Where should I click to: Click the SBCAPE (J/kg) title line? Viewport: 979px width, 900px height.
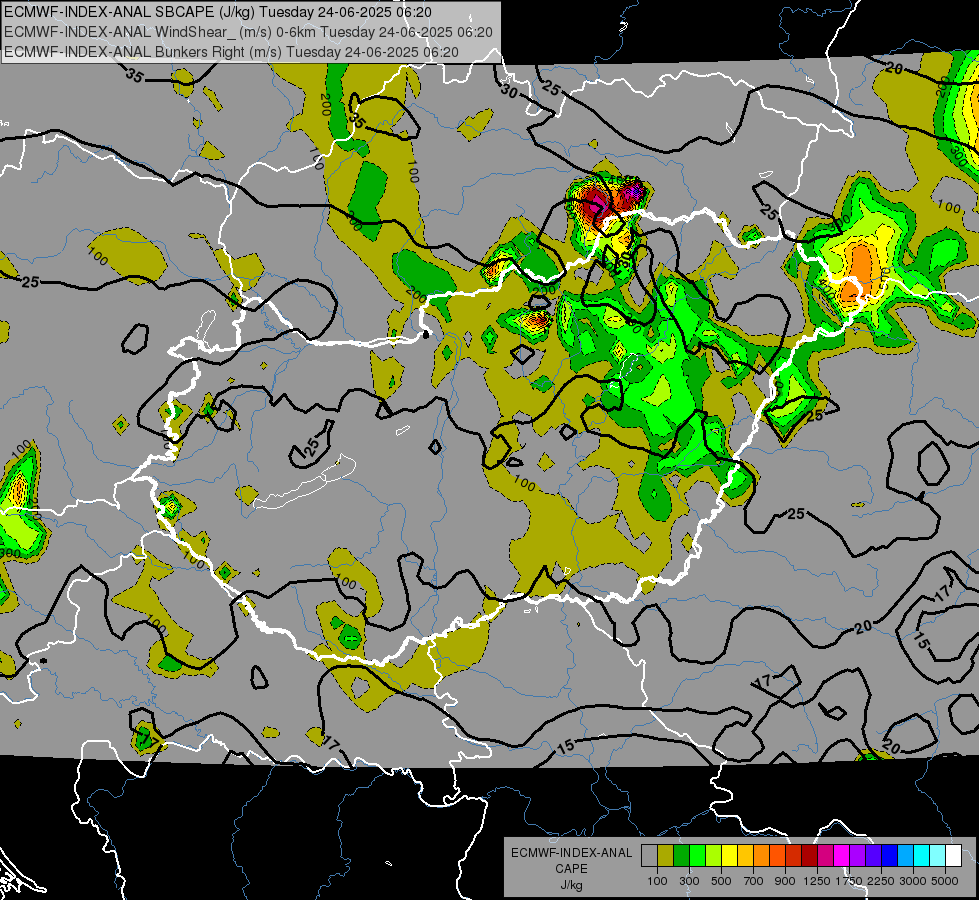tap(217, 12)
